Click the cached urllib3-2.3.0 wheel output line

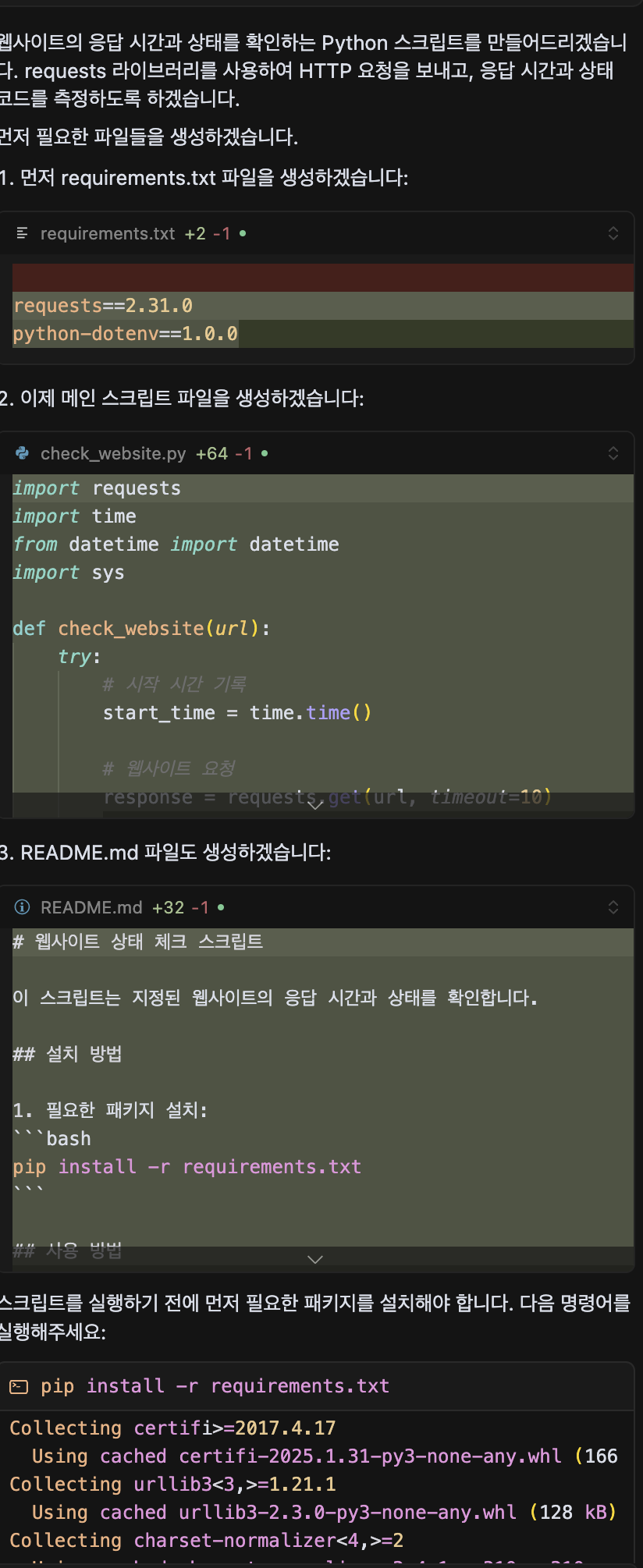(325, 1513)
